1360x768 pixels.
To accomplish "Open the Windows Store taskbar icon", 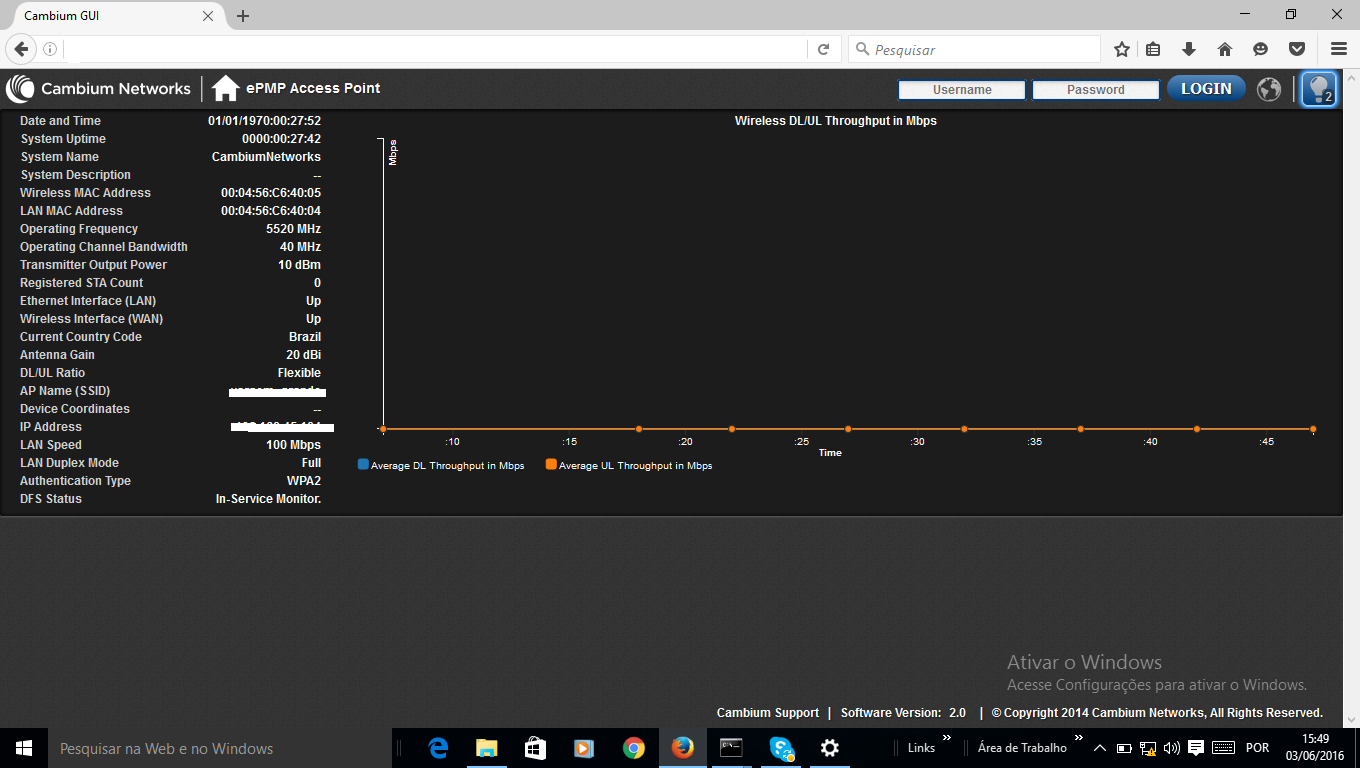I will pos(536,748).
